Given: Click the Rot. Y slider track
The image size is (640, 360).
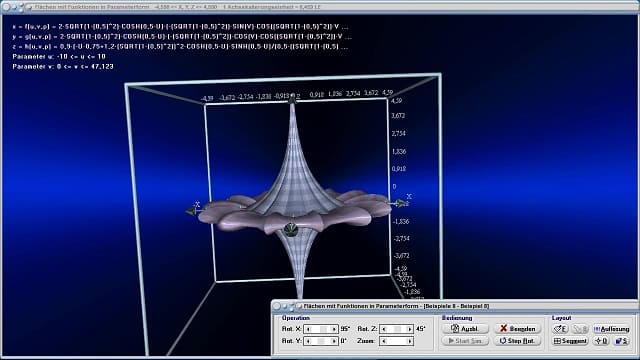Looking at the screenshot, I should 321,341.
